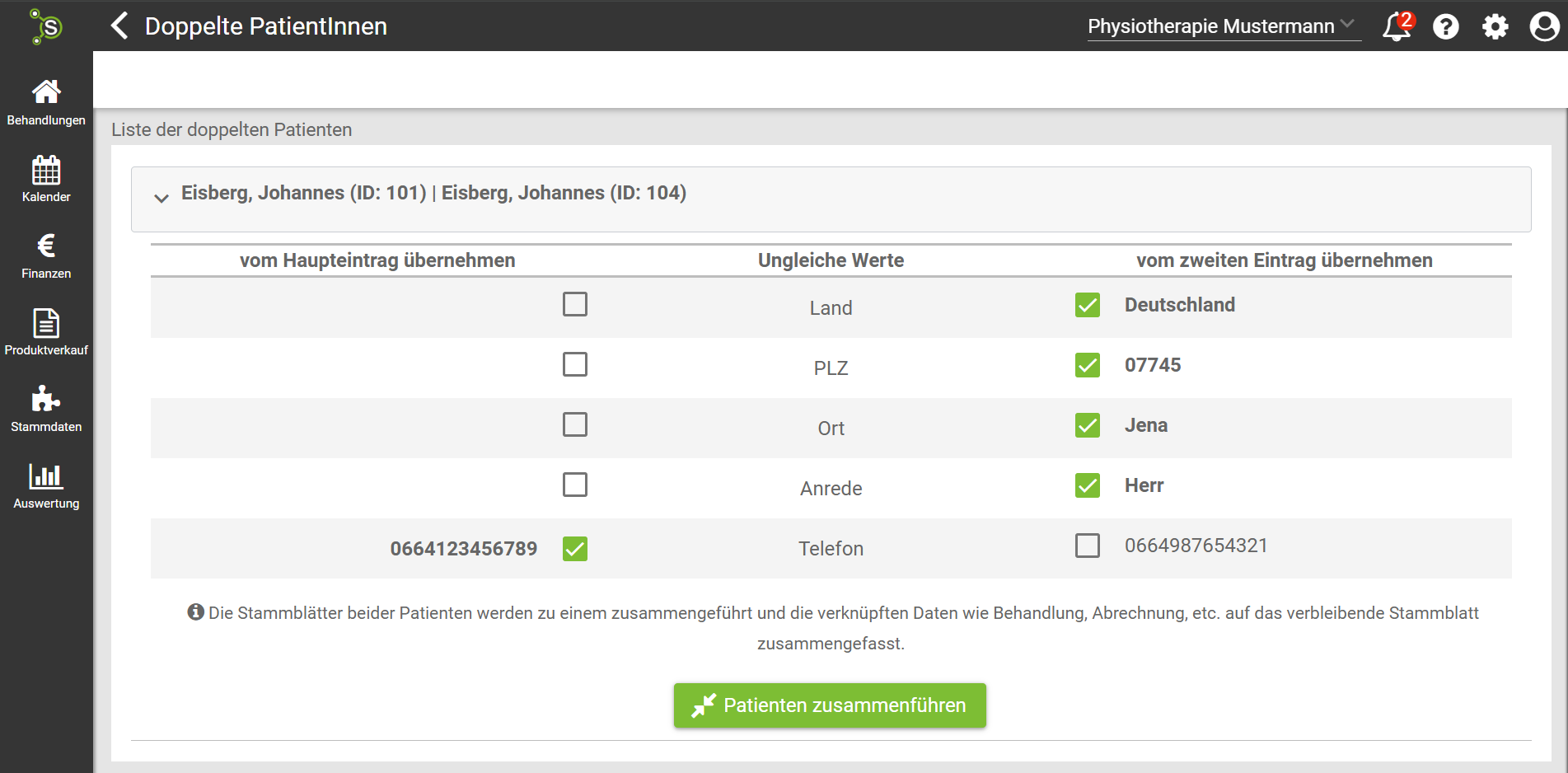Screen dimensions: 1568x773
Task: Go to Produktverkauf in sidebar
Action: 46,332
